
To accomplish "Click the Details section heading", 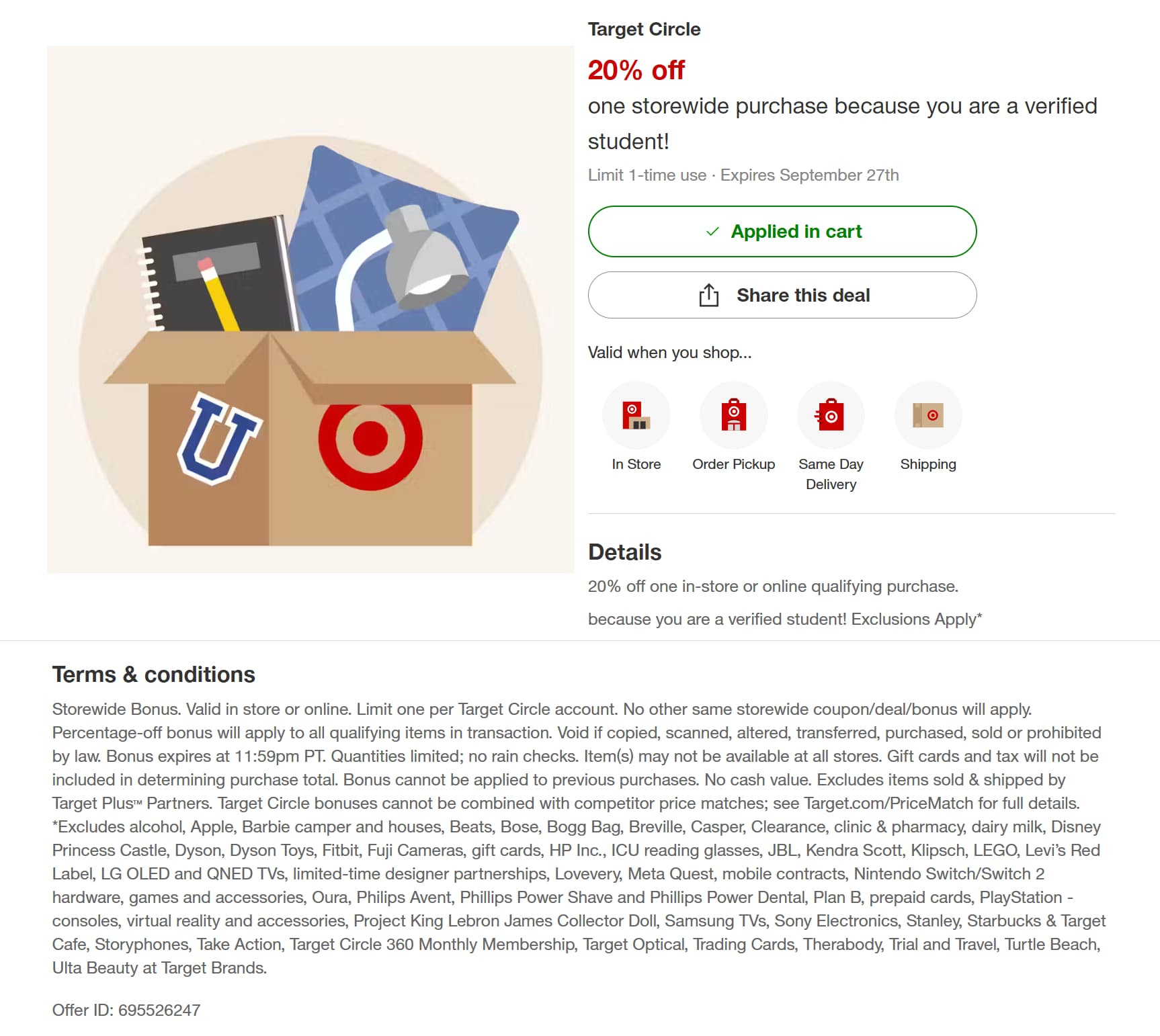I will (x=624, y=552).
